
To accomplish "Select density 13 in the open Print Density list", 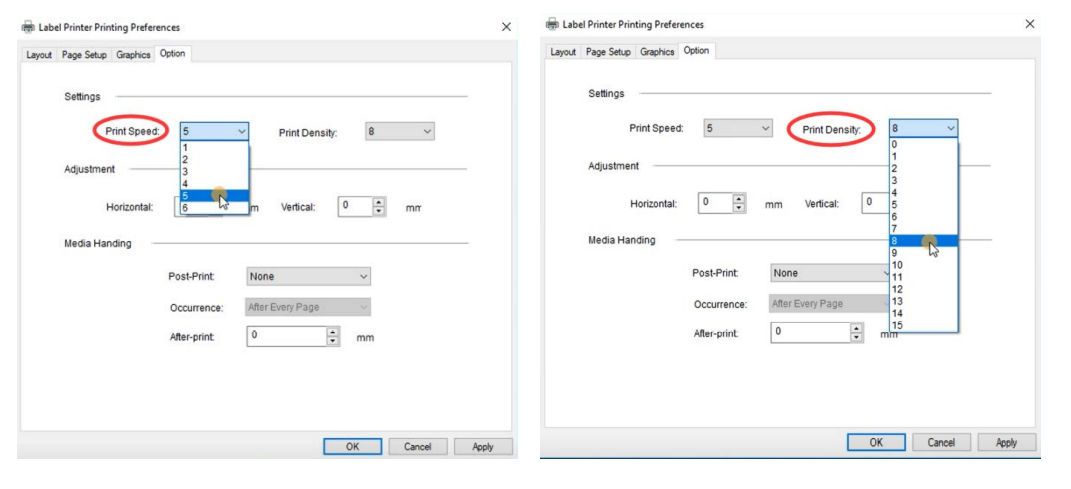I will (x=923, y=301).
